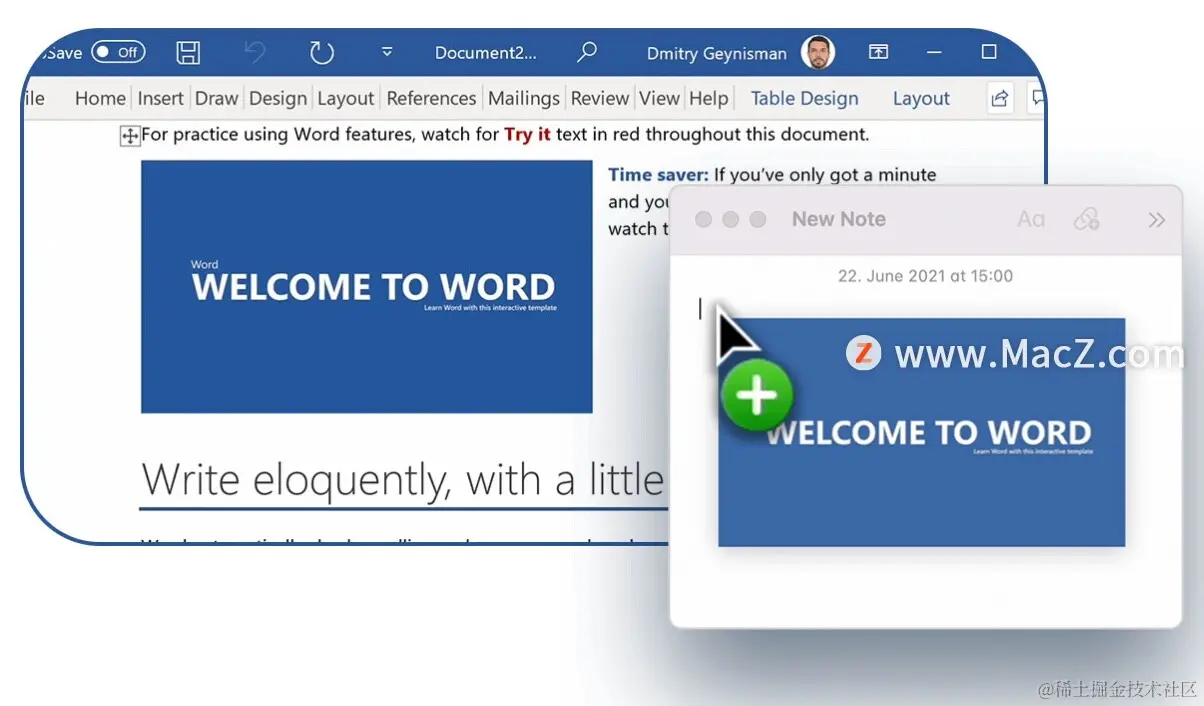Open the References tab

(x=431, y=98)
